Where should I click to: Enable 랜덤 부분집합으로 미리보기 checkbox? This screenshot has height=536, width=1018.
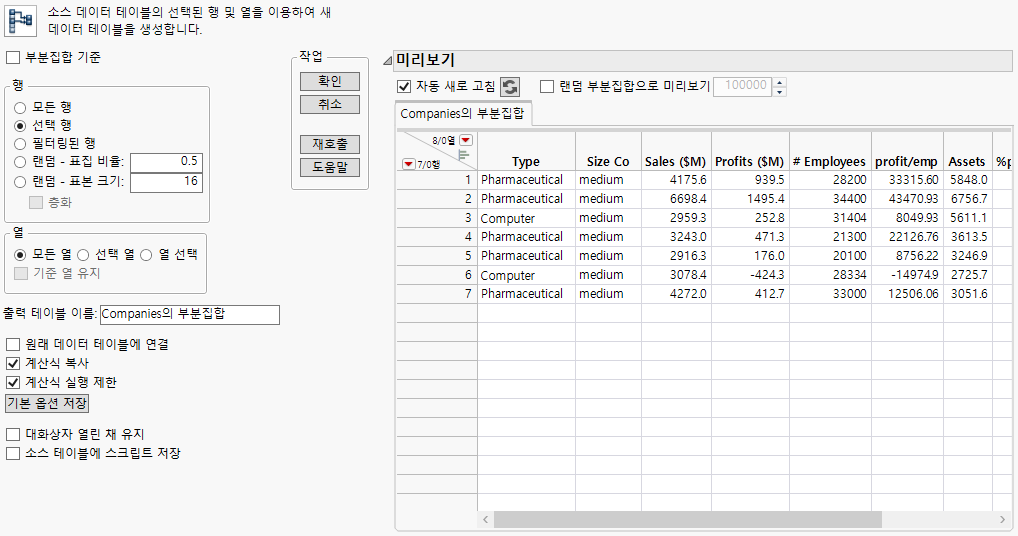pos(547,86)
